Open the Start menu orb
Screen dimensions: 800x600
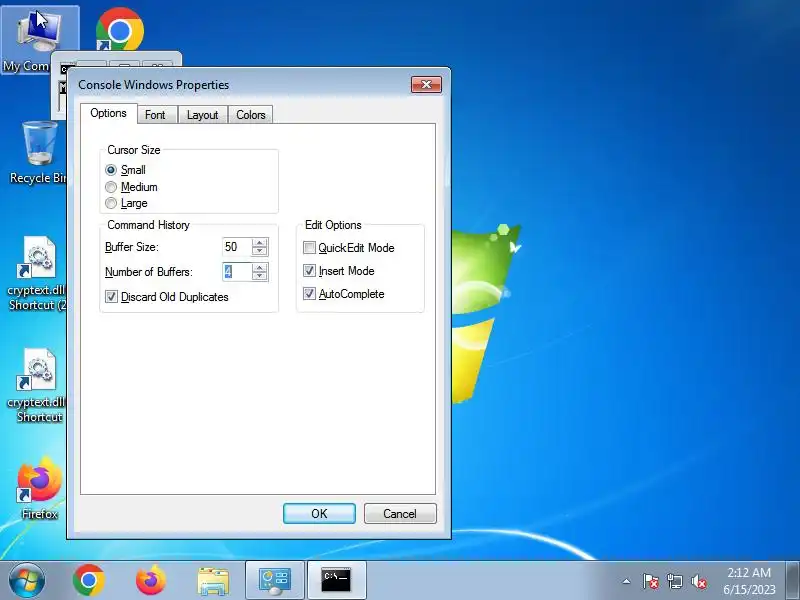(27, 580)
